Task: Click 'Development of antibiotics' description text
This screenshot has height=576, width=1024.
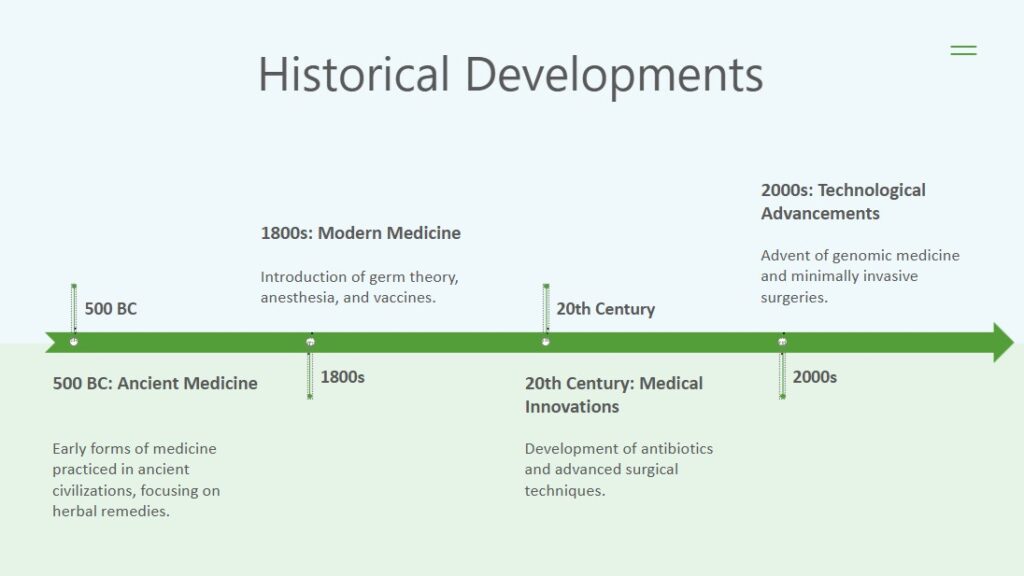Action: tap(618, 470)
